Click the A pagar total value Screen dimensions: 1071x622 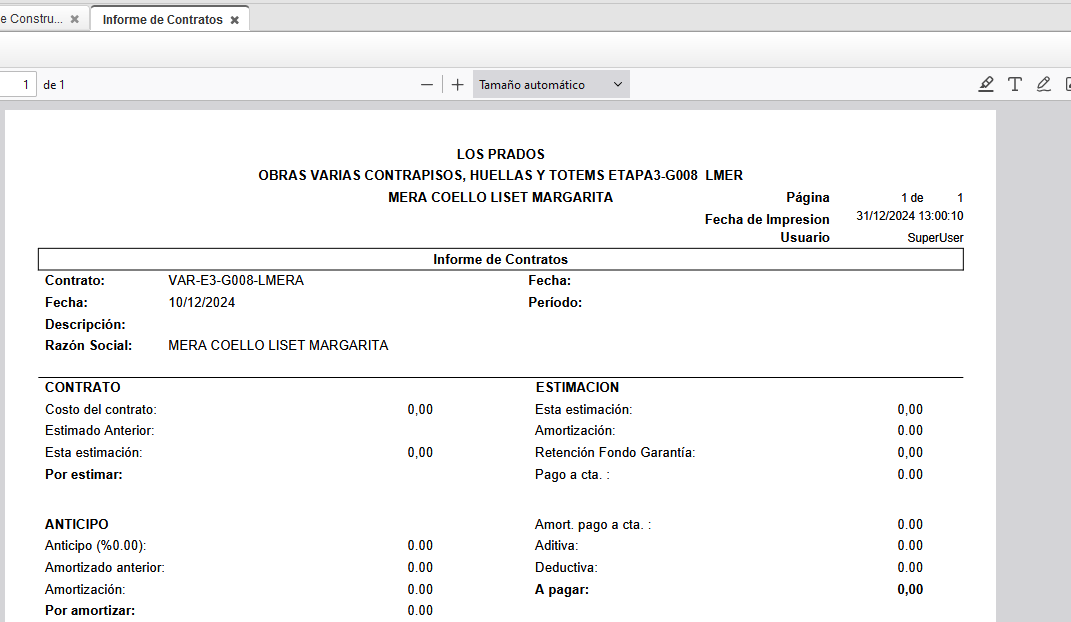coord(910,590)
